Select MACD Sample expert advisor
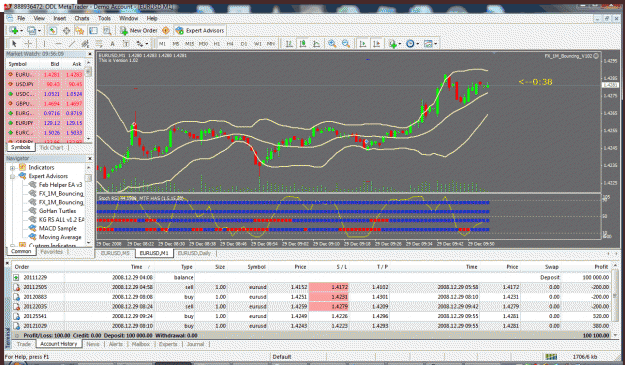 [x=57, y=229]
